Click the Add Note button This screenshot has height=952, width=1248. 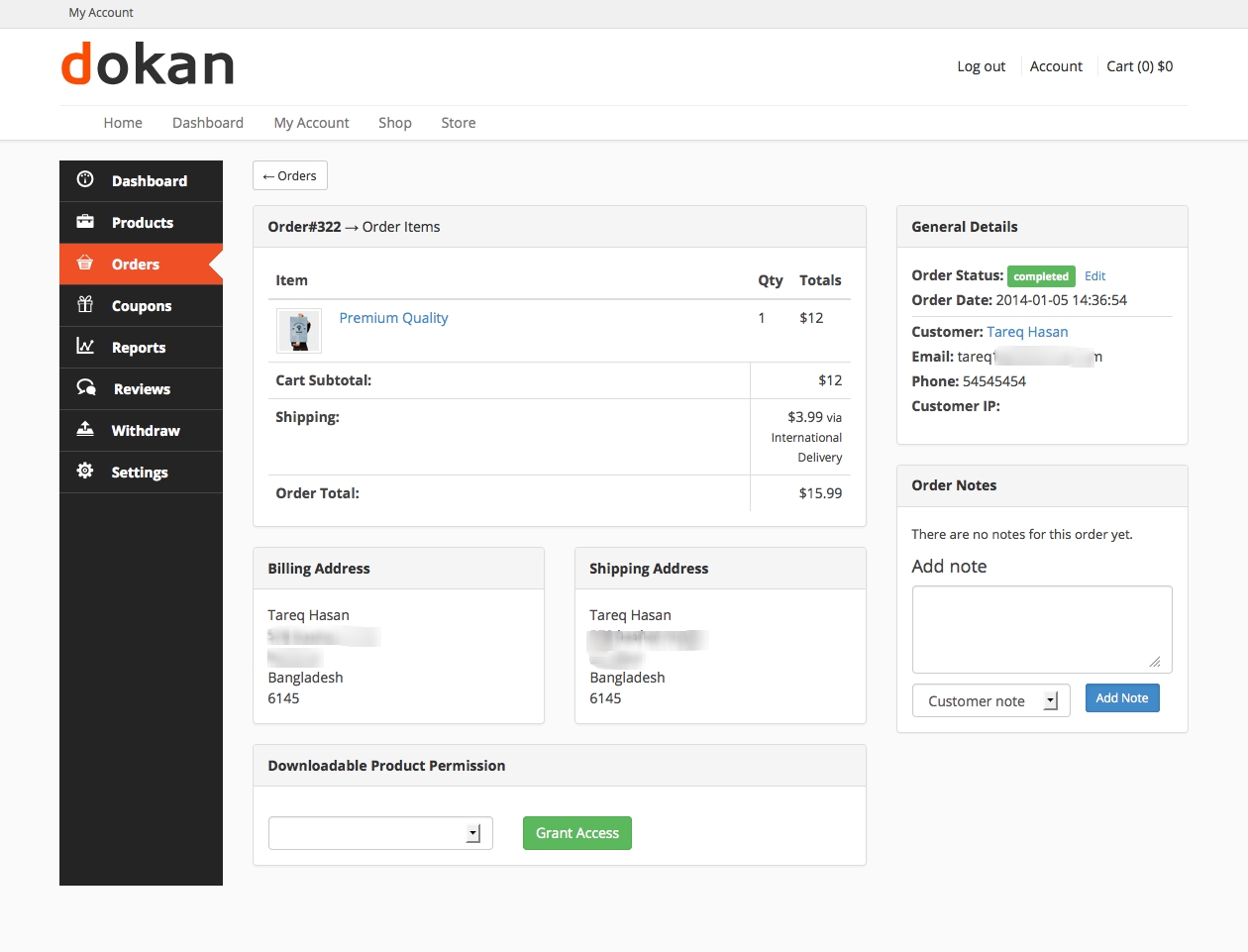tap(1121, 698)
